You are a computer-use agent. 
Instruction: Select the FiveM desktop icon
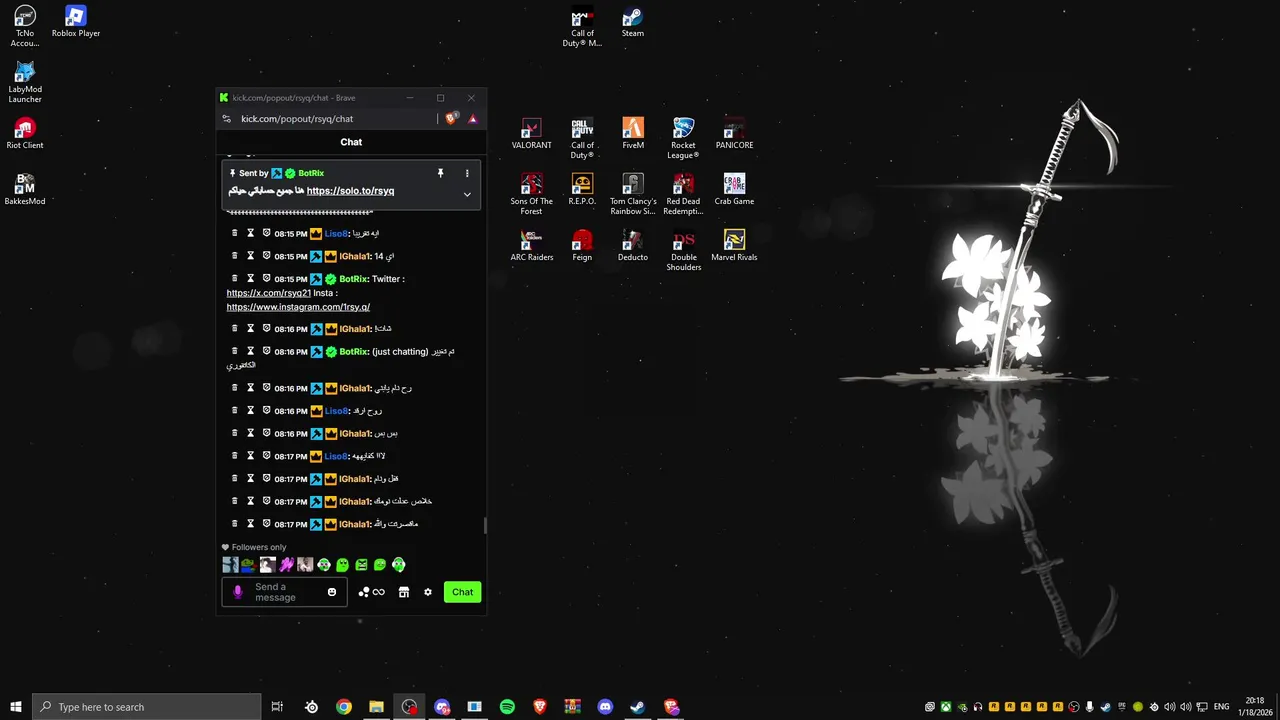pyautogui.click(x=633, y=134)
